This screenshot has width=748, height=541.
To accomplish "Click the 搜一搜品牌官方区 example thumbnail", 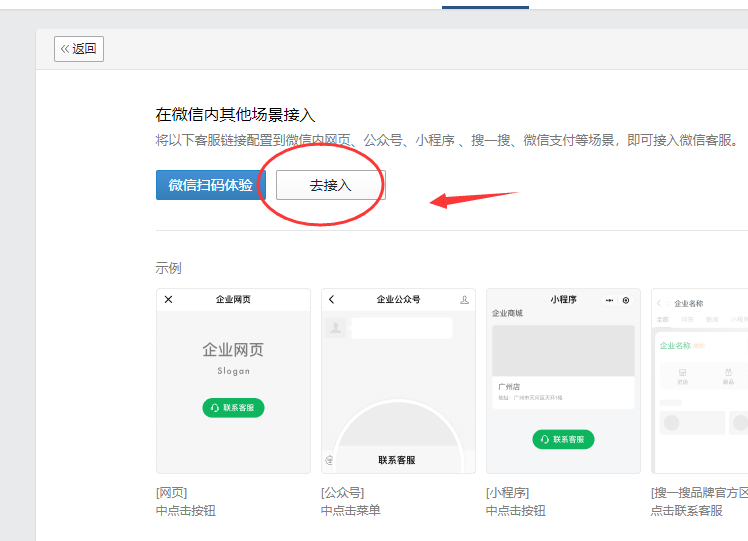I will [x=700, y=381].
